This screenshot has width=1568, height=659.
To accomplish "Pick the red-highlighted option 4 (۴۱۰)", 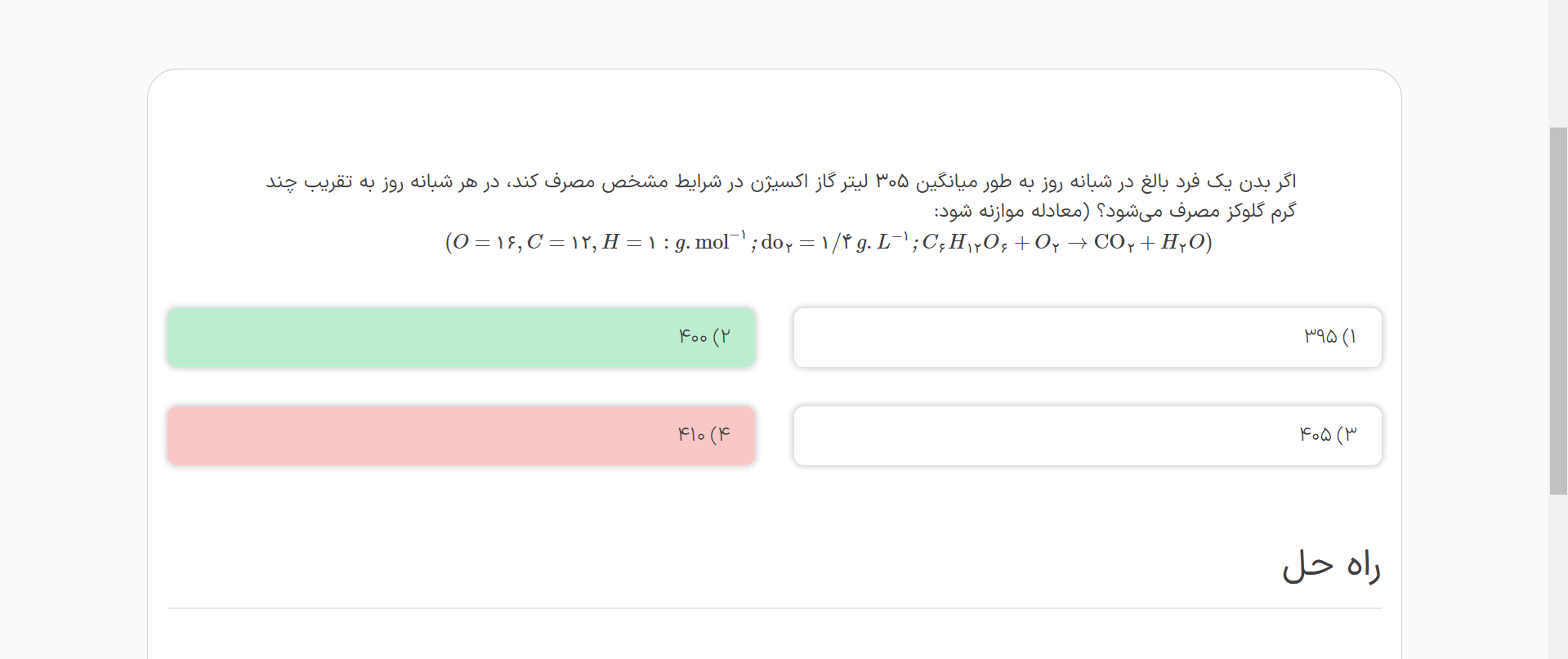I will pos(462,436).
